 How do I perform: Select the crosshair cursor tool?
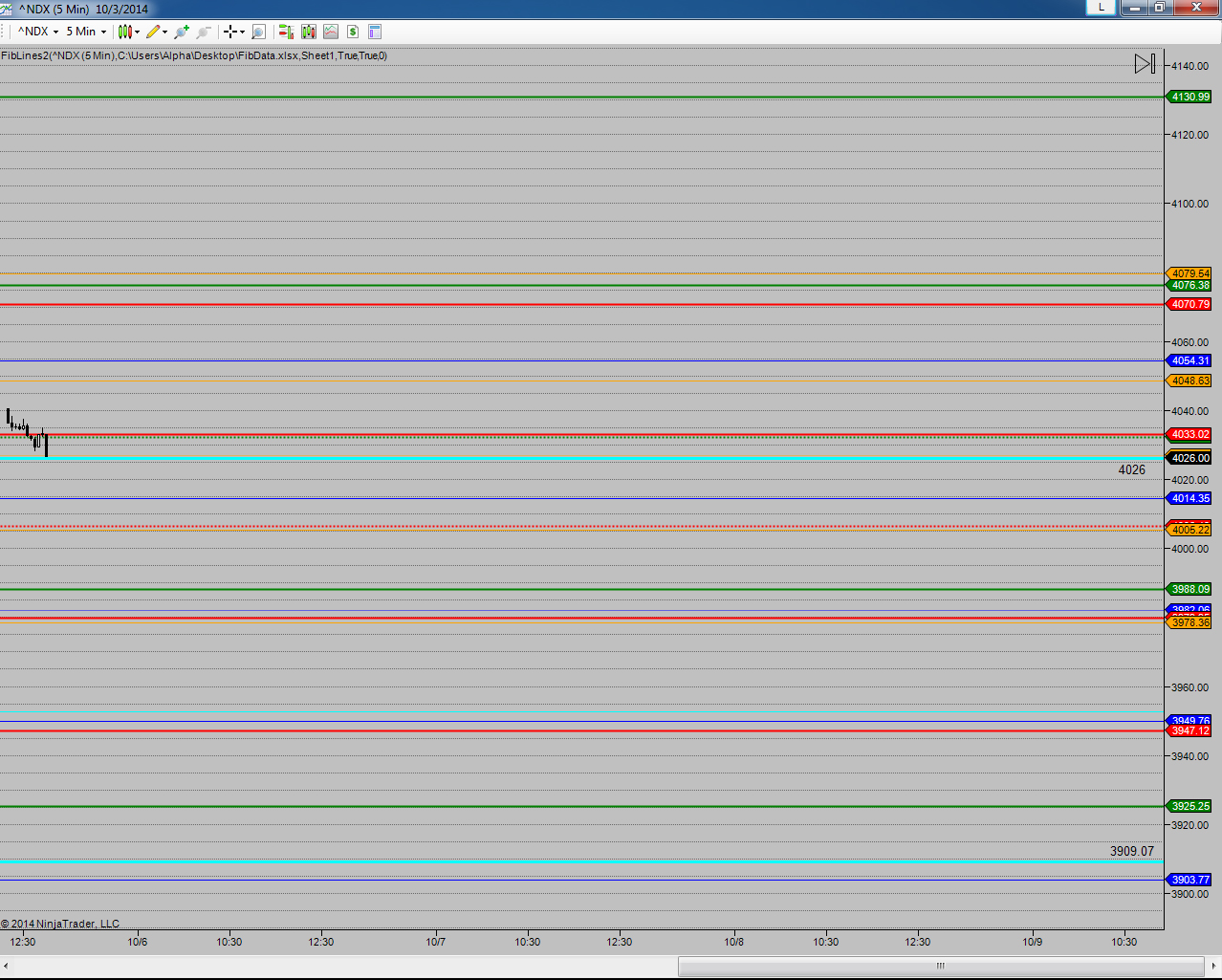click(x=229, y=32)
